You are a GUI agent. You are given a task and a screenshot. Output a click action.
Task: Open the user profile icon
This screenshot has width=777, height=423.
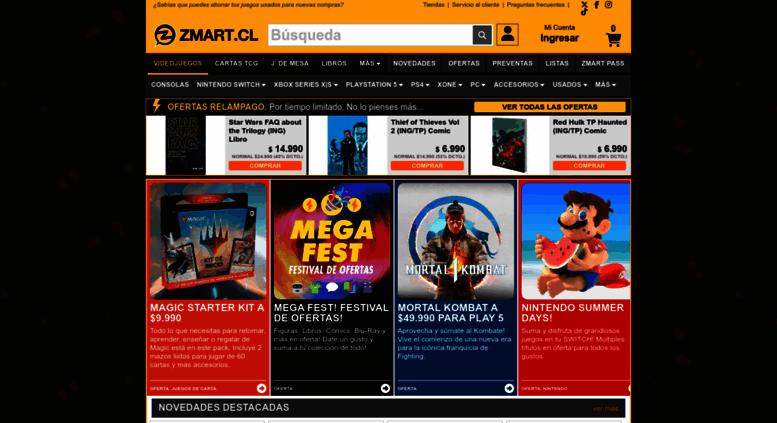[x=507, y=35]
